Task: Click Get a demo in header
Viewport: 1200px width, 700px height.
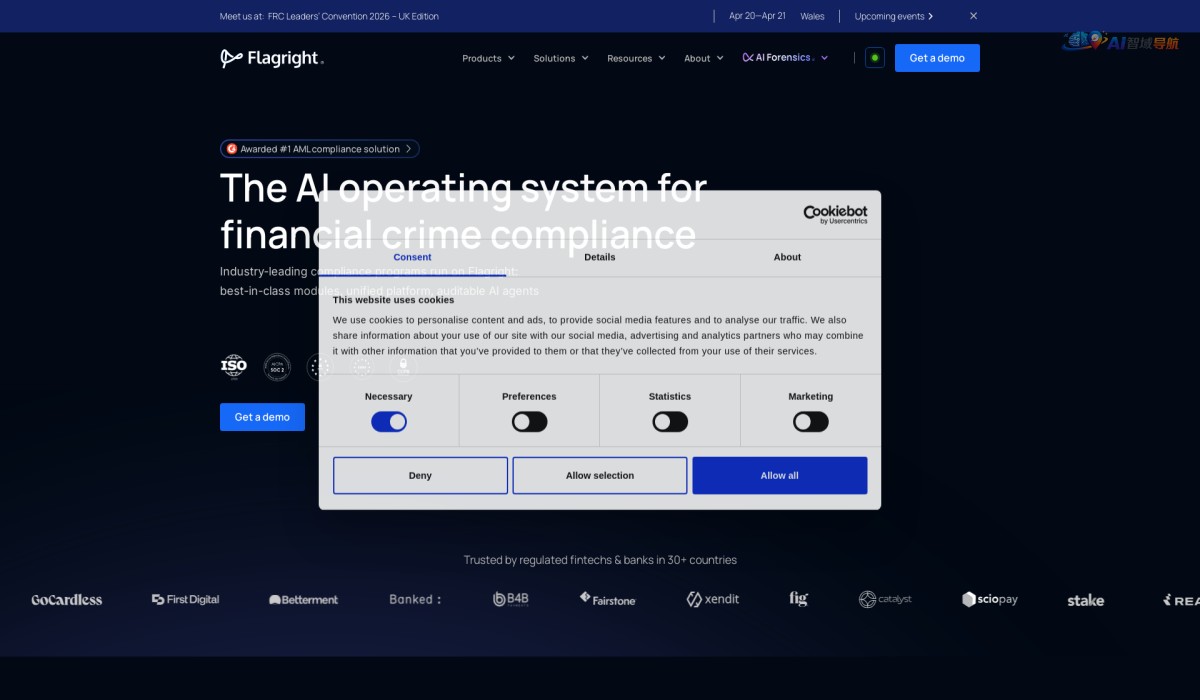Action: 937,58
